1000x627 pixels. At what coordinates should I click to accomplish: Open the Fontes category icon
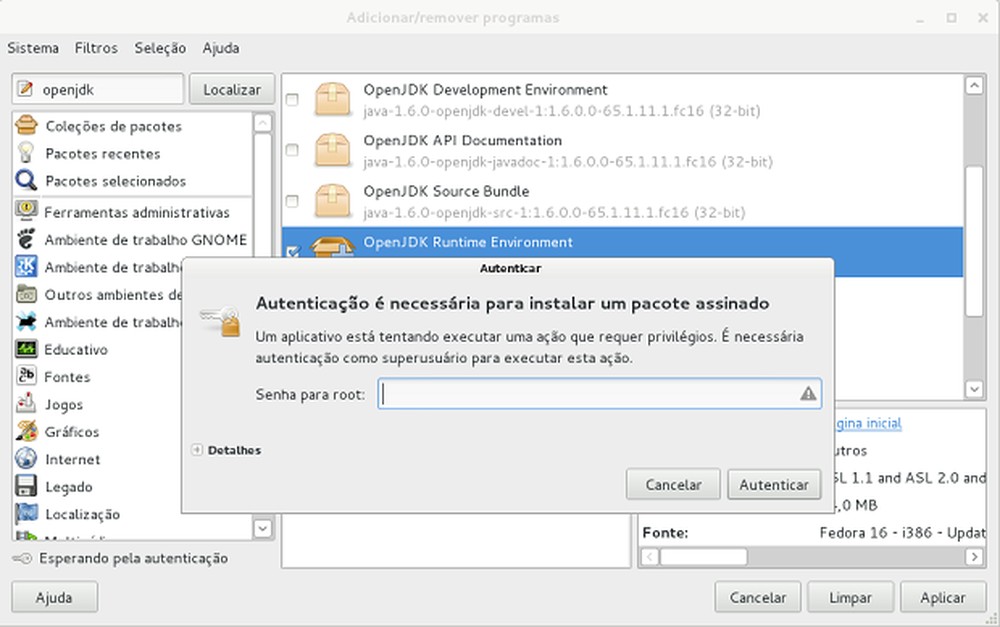pos(28,377)
